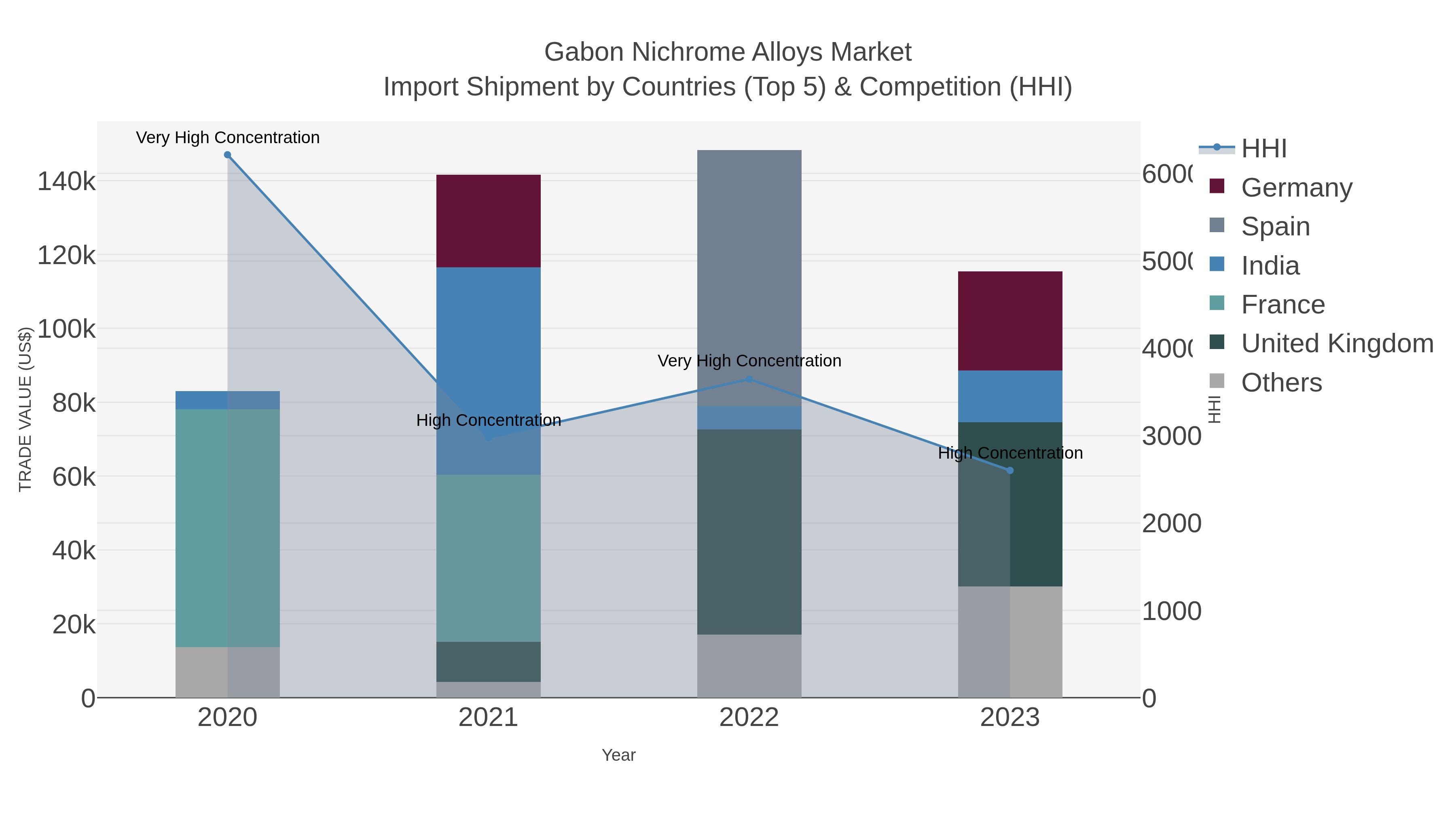Click the 60k y-axis tick label
Screen dimensions: 1456x819
[74, 477]
